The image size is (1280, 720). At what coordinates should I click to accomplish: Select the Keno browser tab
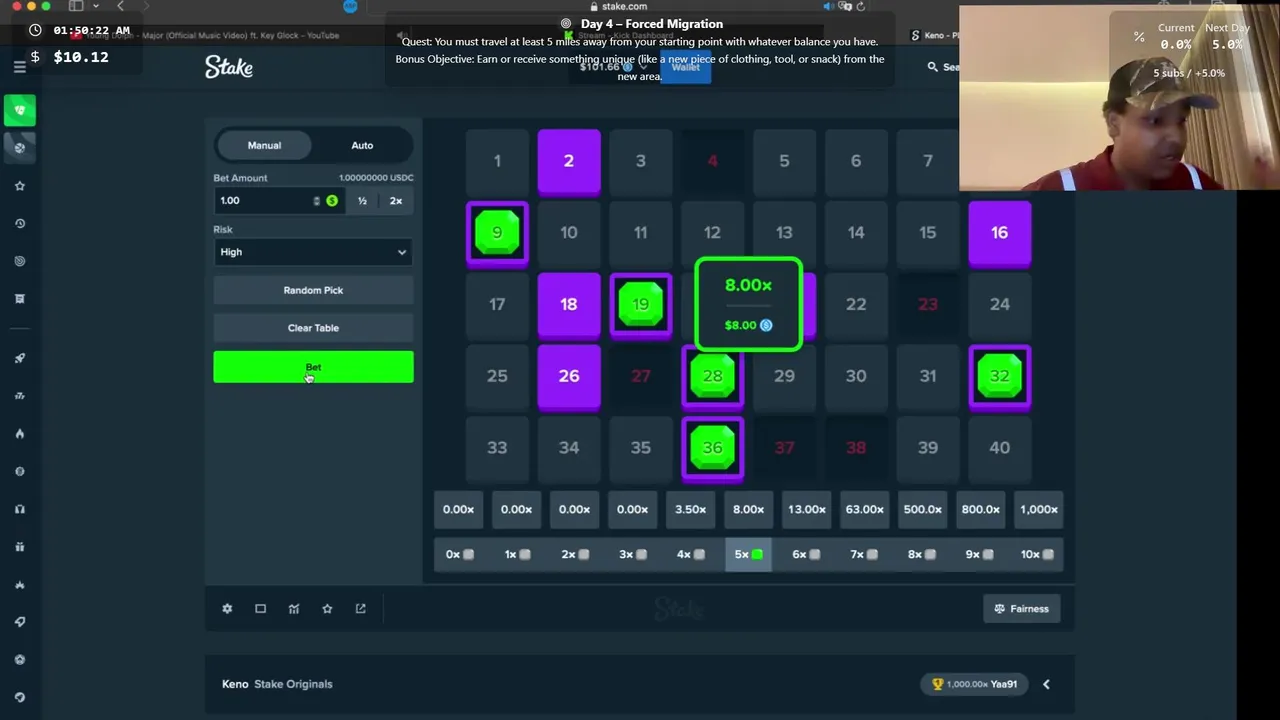933,35
